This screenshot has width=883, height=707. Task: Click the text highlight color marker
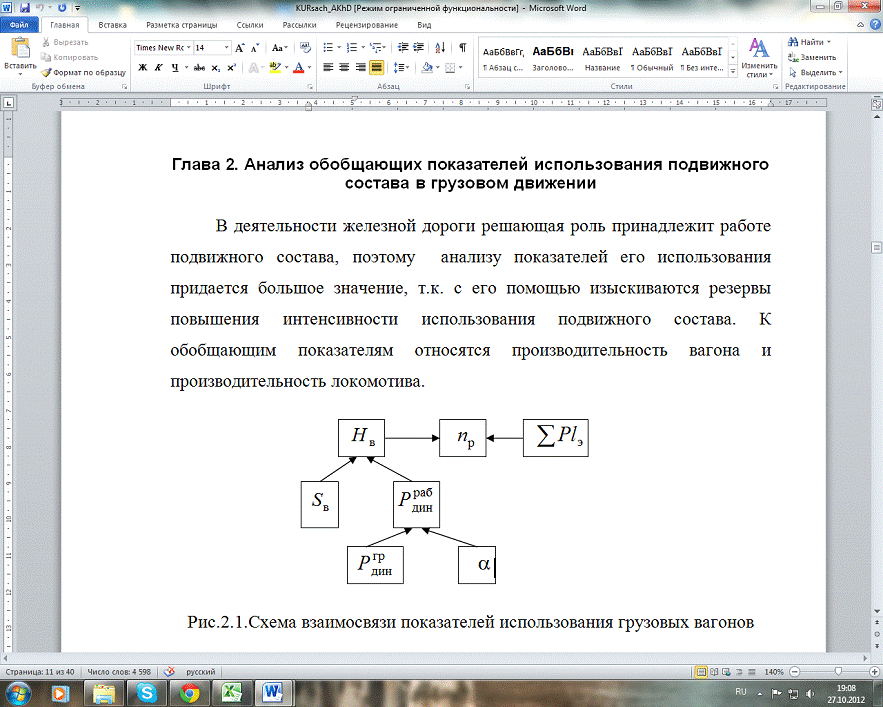click(x=275, y=68)
